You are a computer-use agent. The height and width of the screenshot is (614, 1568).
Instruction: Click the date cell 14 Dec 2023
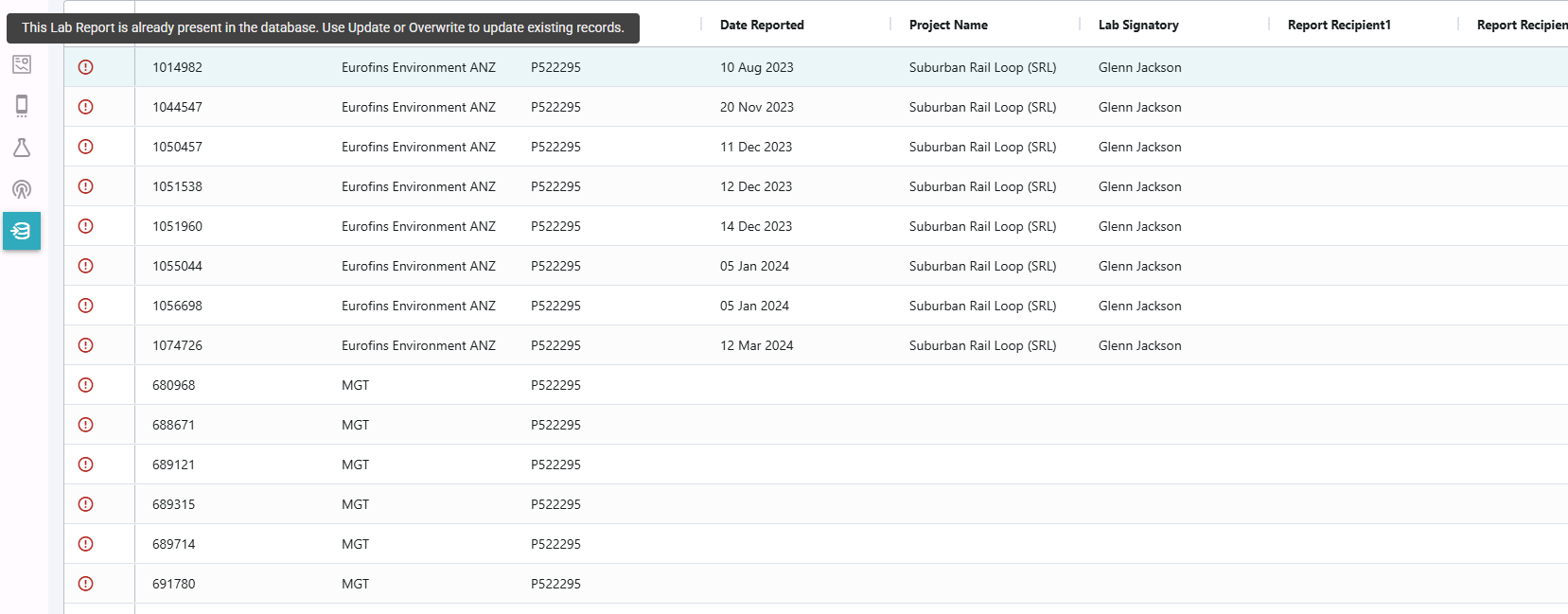pos(756,226)
